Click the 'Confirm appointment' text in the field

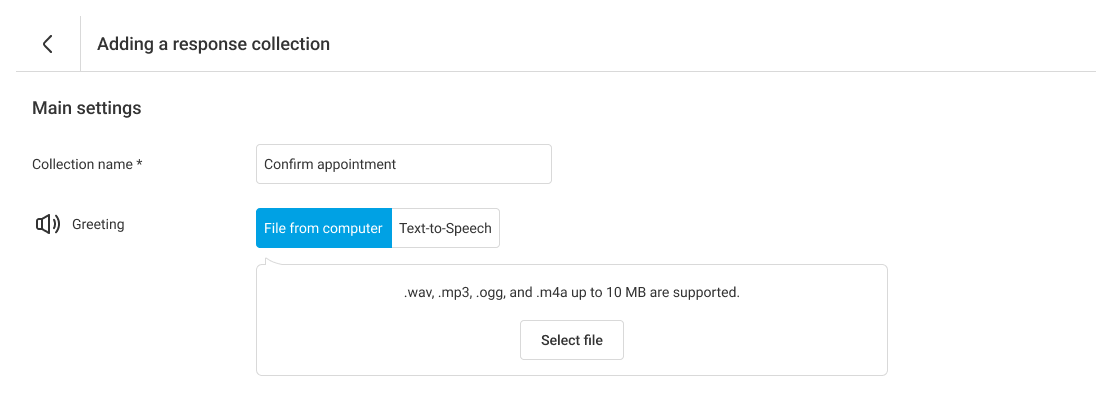pos(330,164)
